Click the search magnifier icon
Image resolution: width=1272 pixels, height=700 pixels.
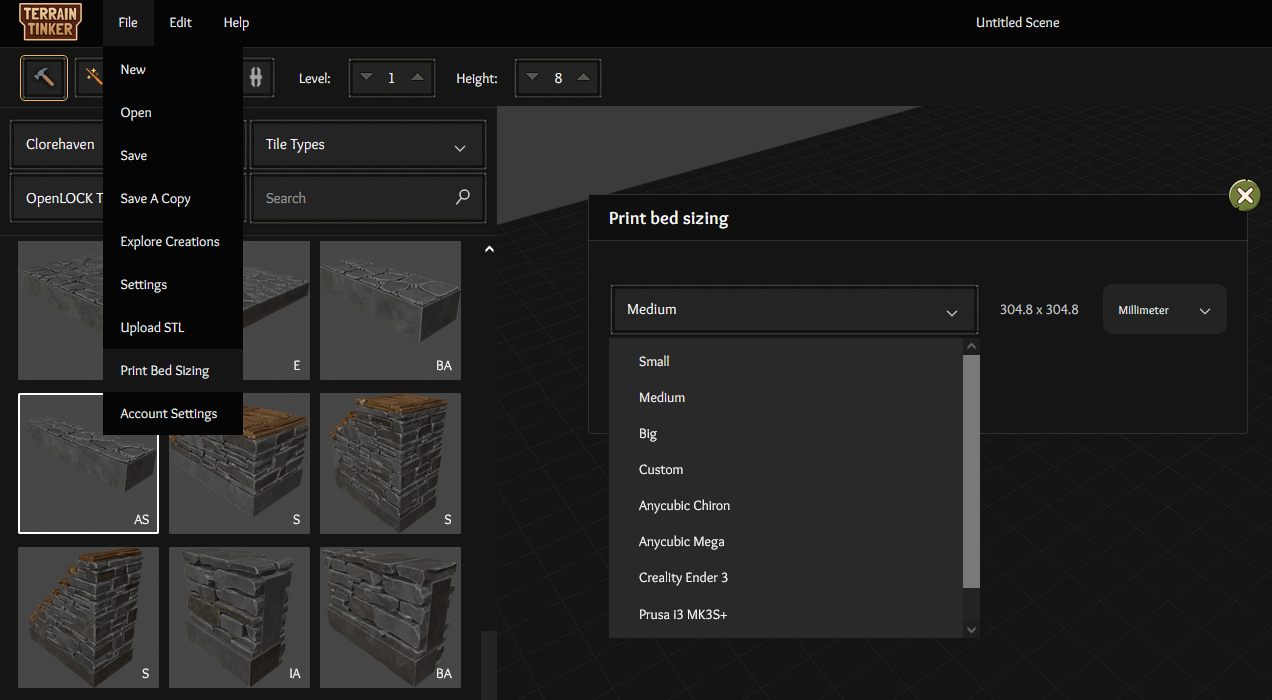[x=462, y=198]
